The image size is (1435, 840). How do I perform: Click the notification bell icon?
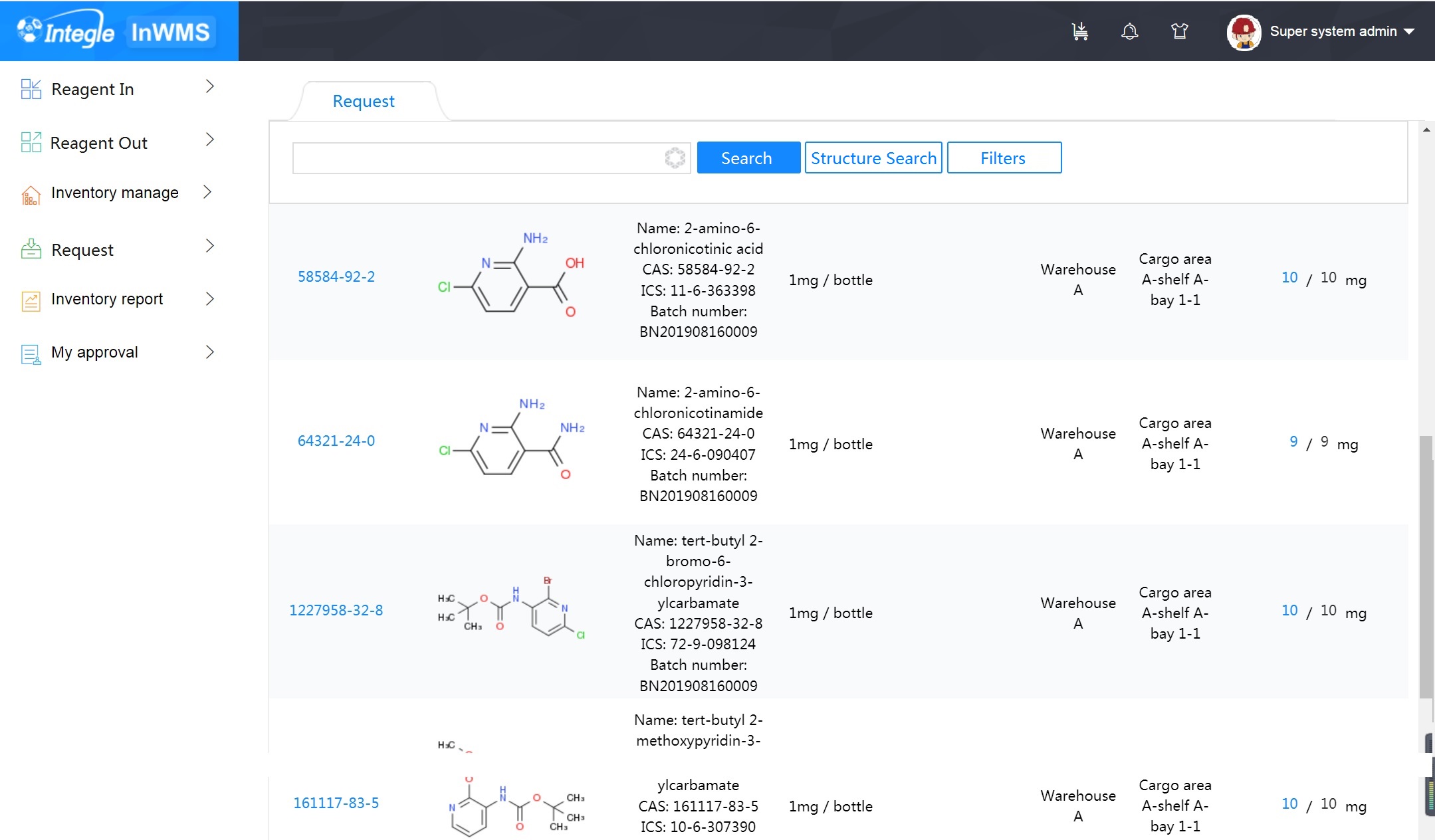coord(1130,31)
